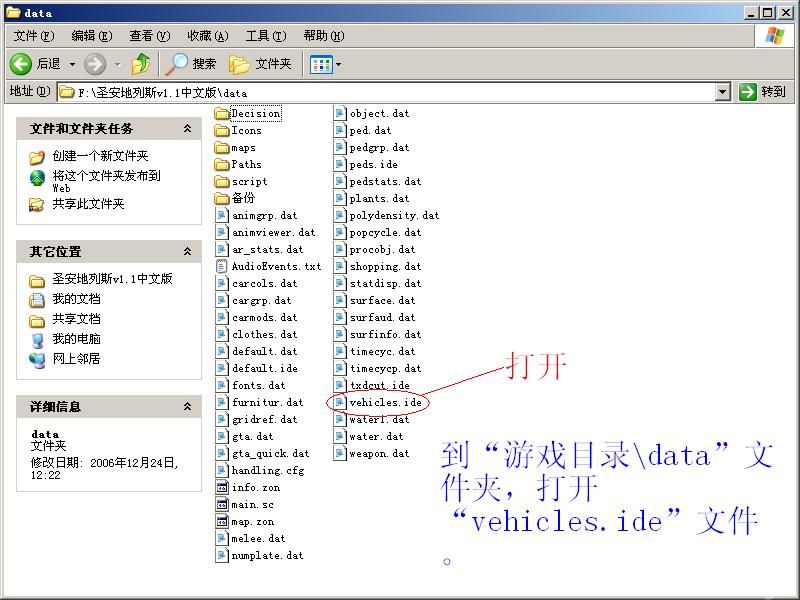Toggle the Folders (文件夹) pane button
This screenshot has height=600, width=800.
click(260, 64)
